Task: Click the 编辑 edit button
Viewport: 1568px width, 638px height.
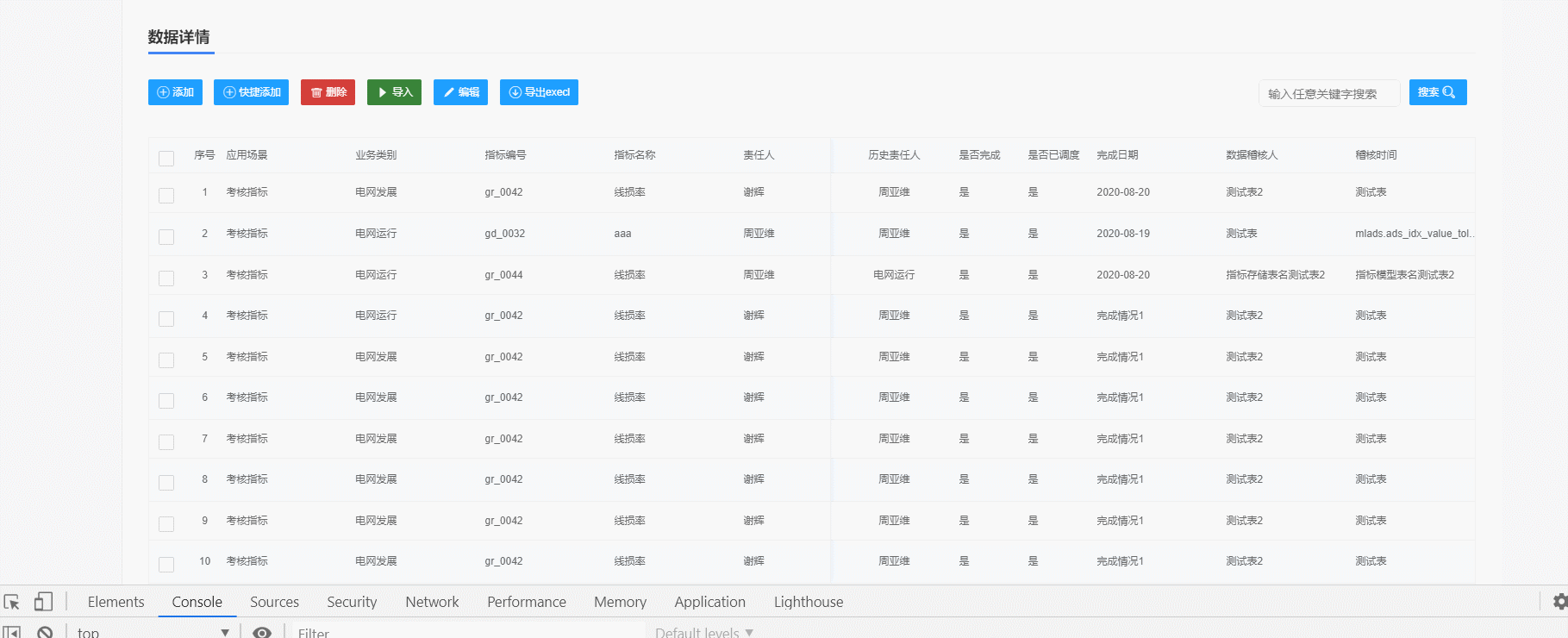Action: (460, 92)
